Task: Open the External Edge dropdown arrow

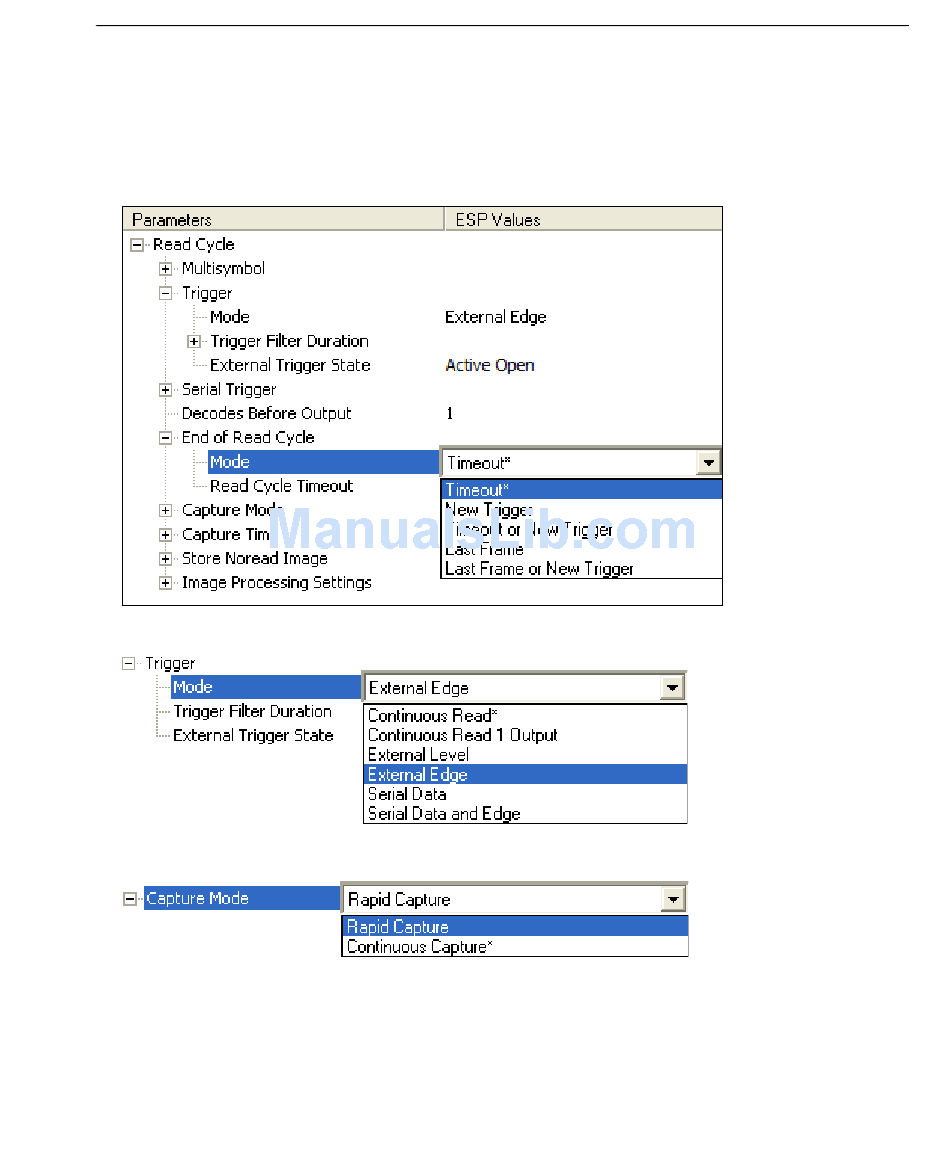Action: (x=672, y=688)
